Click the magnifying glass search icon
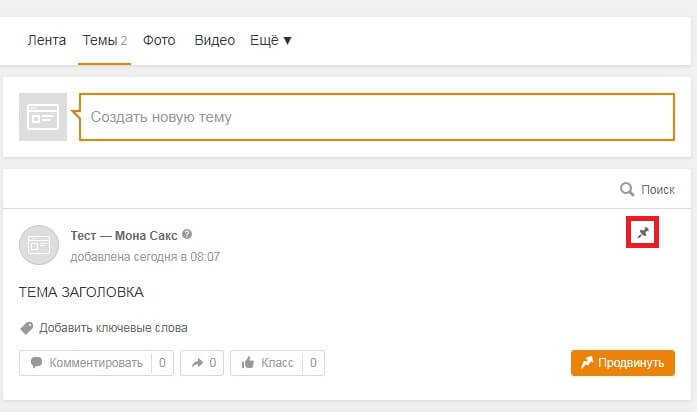This screenshot has height=412, width=697. [x=627, y=189]
